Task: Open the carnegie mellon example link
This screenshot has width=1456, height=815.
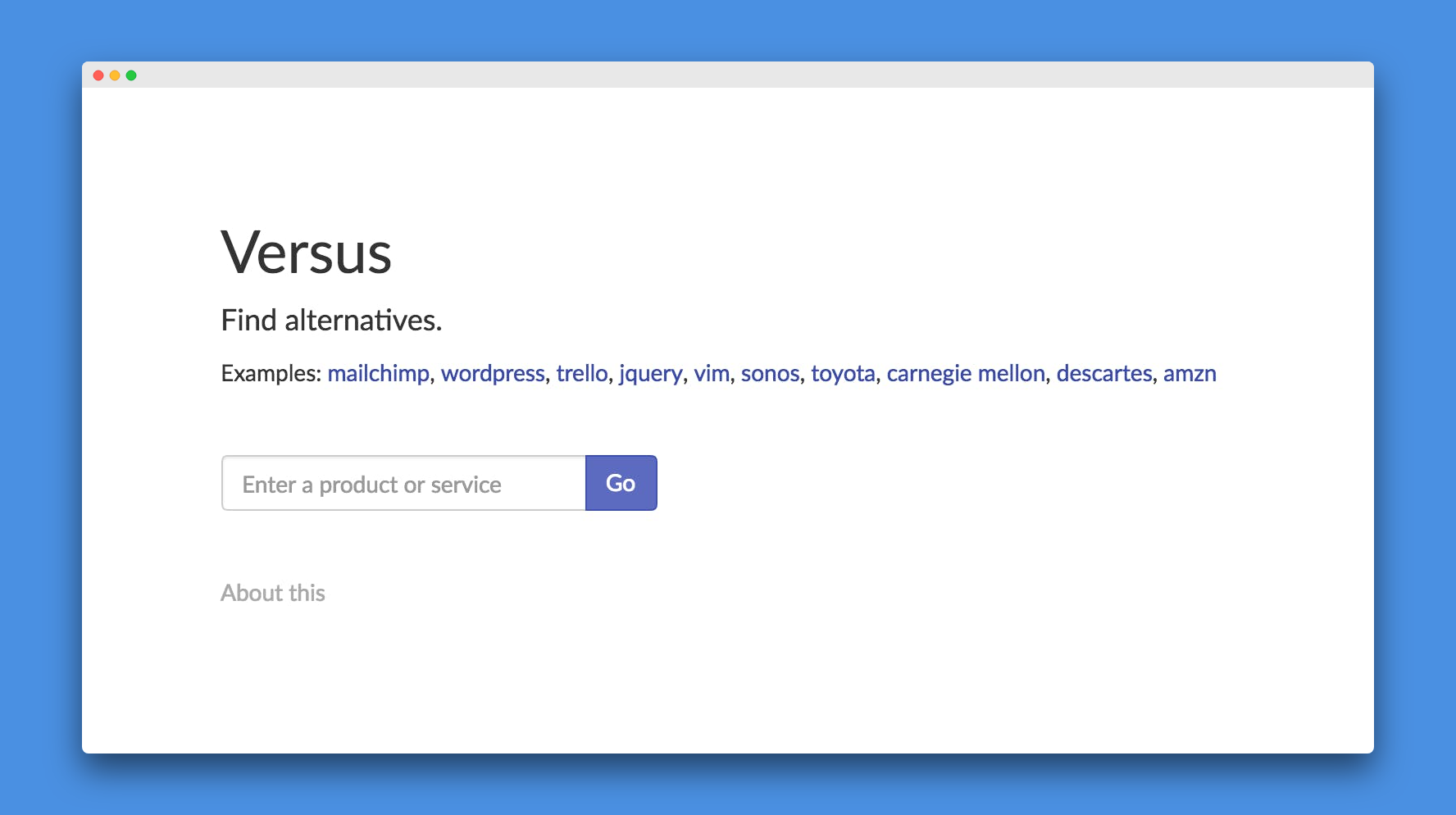Action: (965, 374)
